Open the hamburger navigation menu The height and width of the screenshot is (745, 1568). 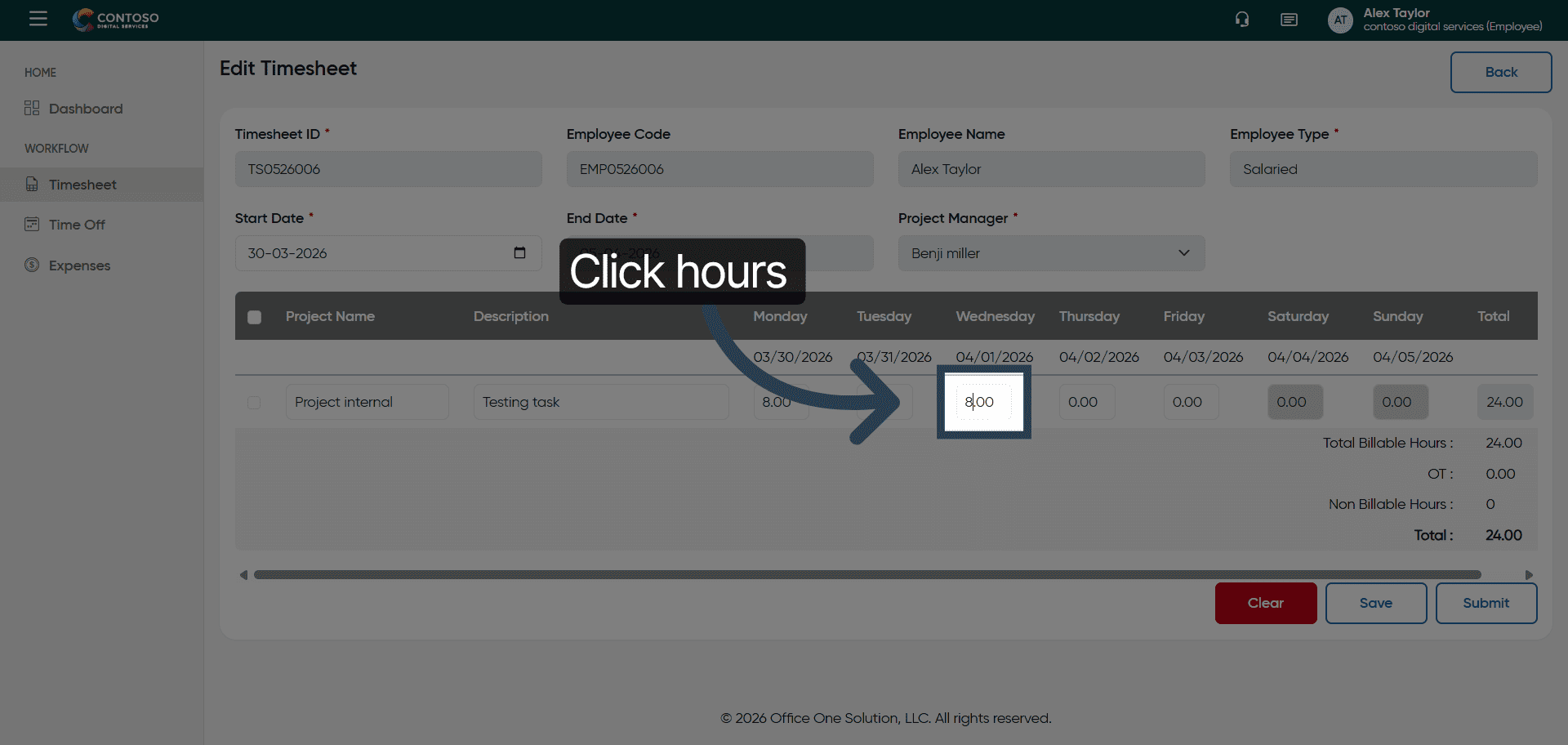click(x=38, y=19)
